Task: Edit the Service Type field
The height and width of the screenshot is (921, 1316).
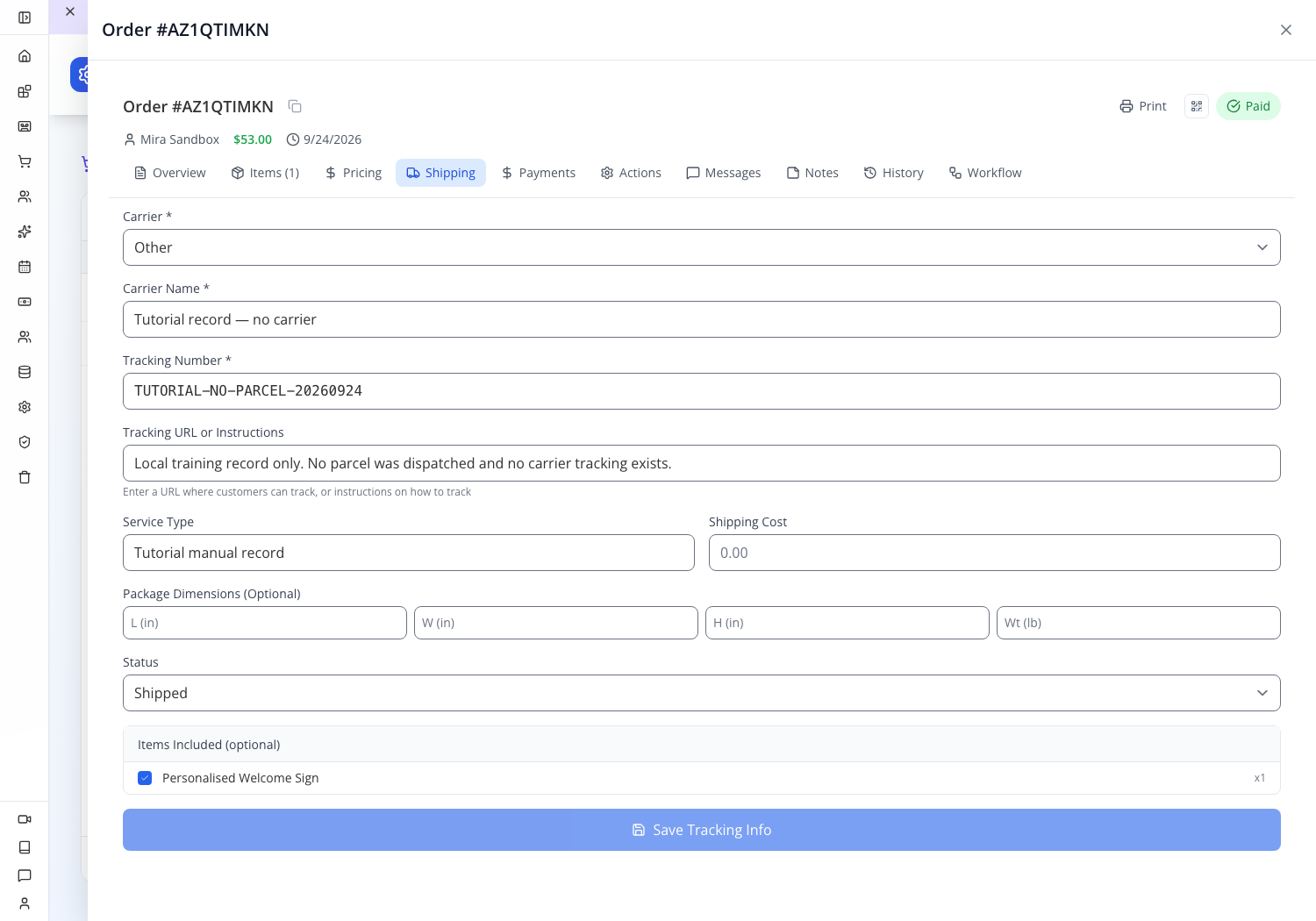Action: click(x=409, y=553)
